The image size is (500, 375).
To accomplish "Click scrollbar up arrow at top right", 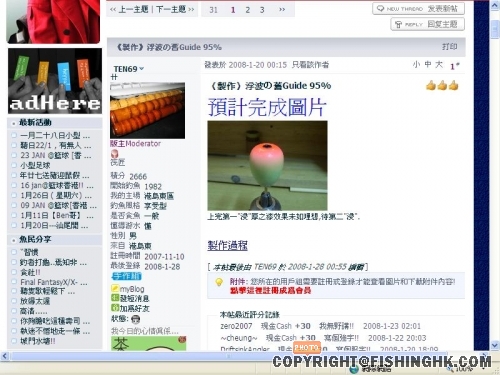I will tap(495, 6).
